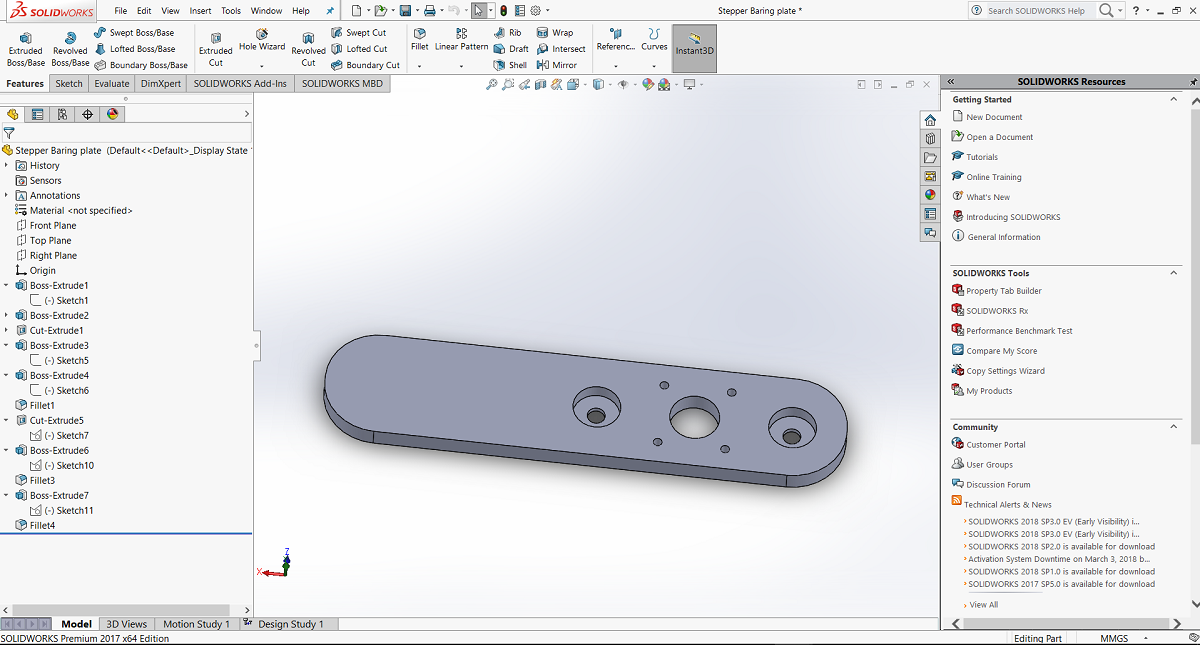Screen dimensions: 1200x645
Task: Apply the Fillet tool
Action: click(419, 40)
